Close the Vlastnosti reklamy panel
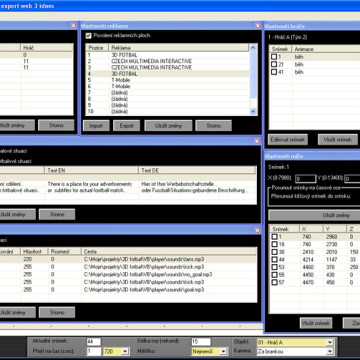Viewport: 360px width, 360px height. click(x=258, y=26)
